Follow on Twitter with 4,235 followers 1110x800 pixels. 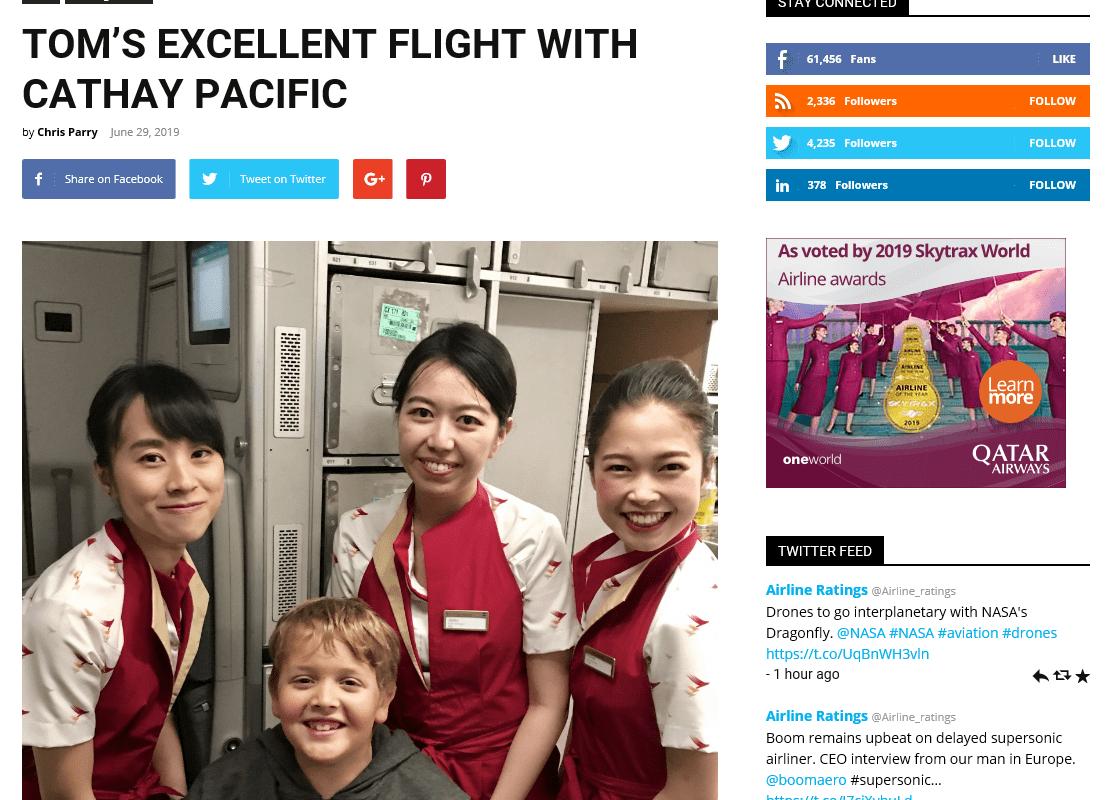(1052, 143)
